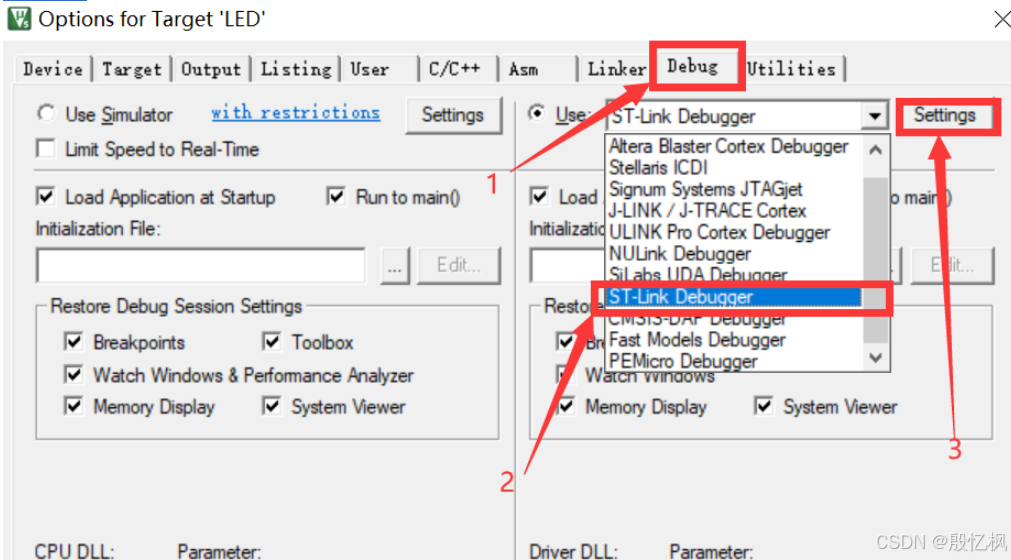The width and height of the screenshot is (1011, 560).
Task: Open the Output tab
Action: (x=210, y=69)
